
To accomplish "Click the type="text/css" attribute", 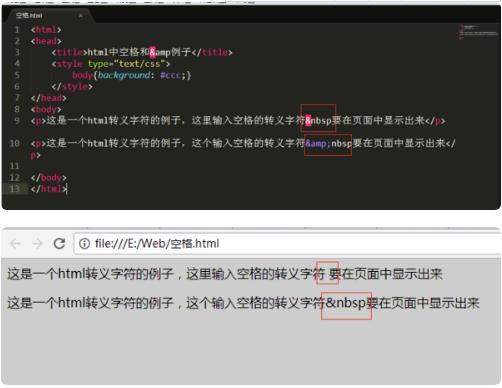I will pyautogui.click(x=126, y=64).
